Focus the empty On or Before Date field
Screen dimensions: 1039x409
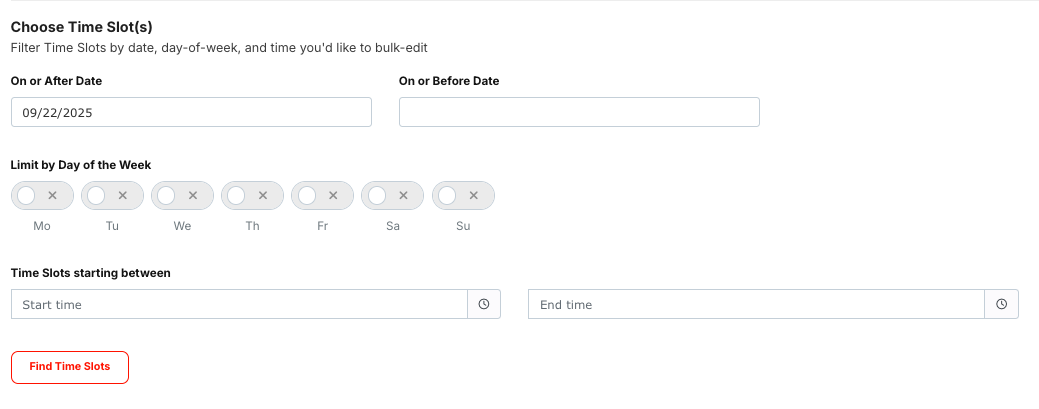[579, 112]
